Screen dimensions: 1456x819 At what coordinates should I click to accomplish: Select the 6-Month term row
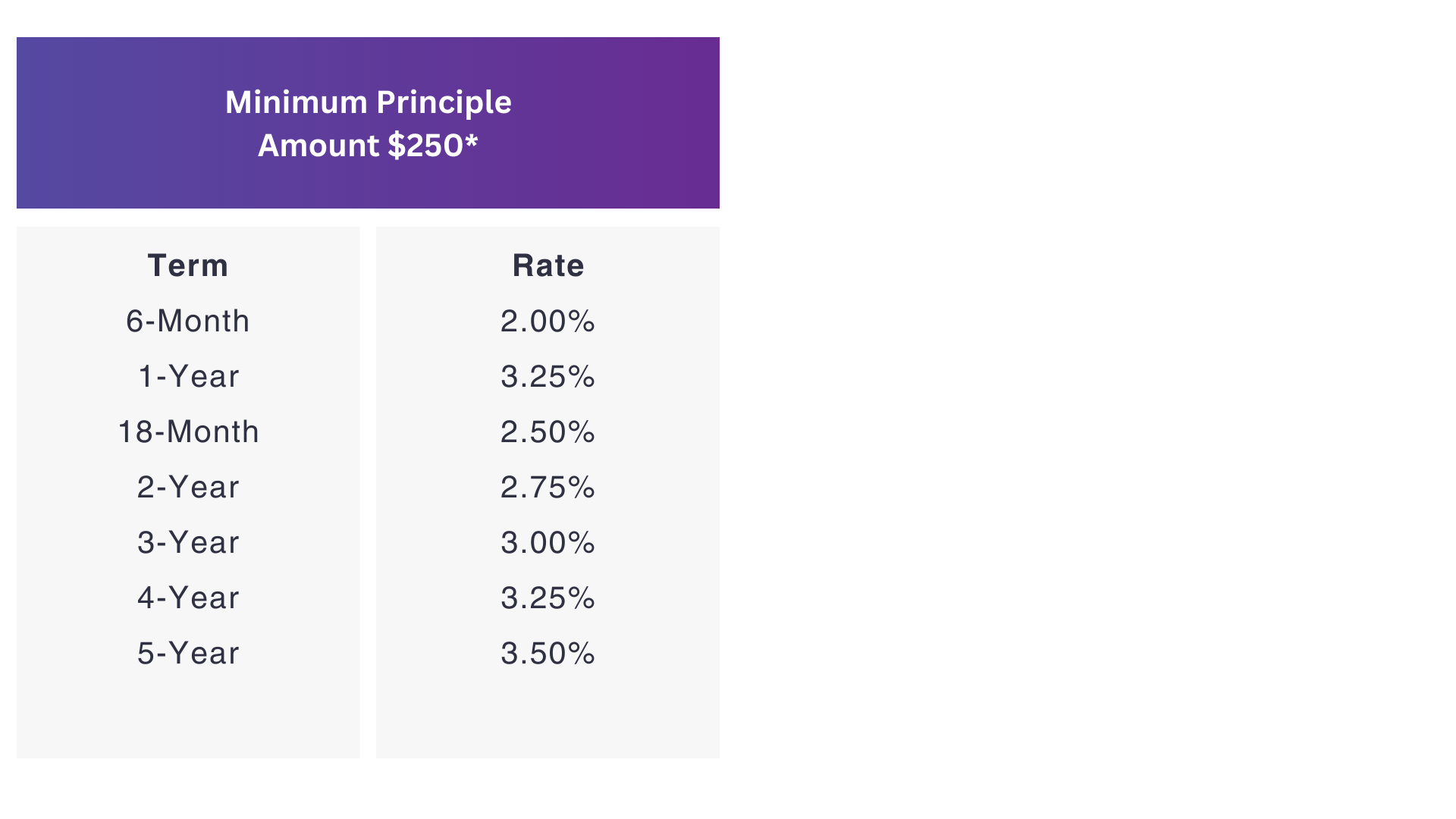[188, 321]
